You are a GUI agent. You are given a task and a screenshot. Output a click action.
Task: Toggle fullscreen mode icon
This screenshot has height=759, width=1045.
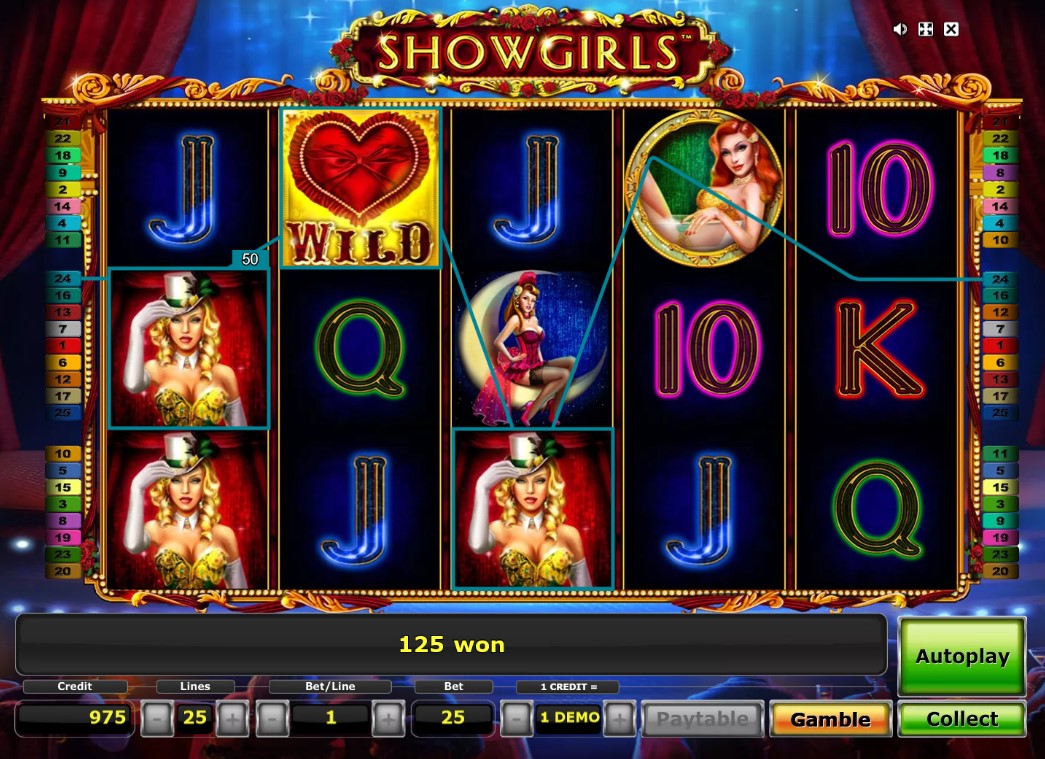tap(926, 29)
